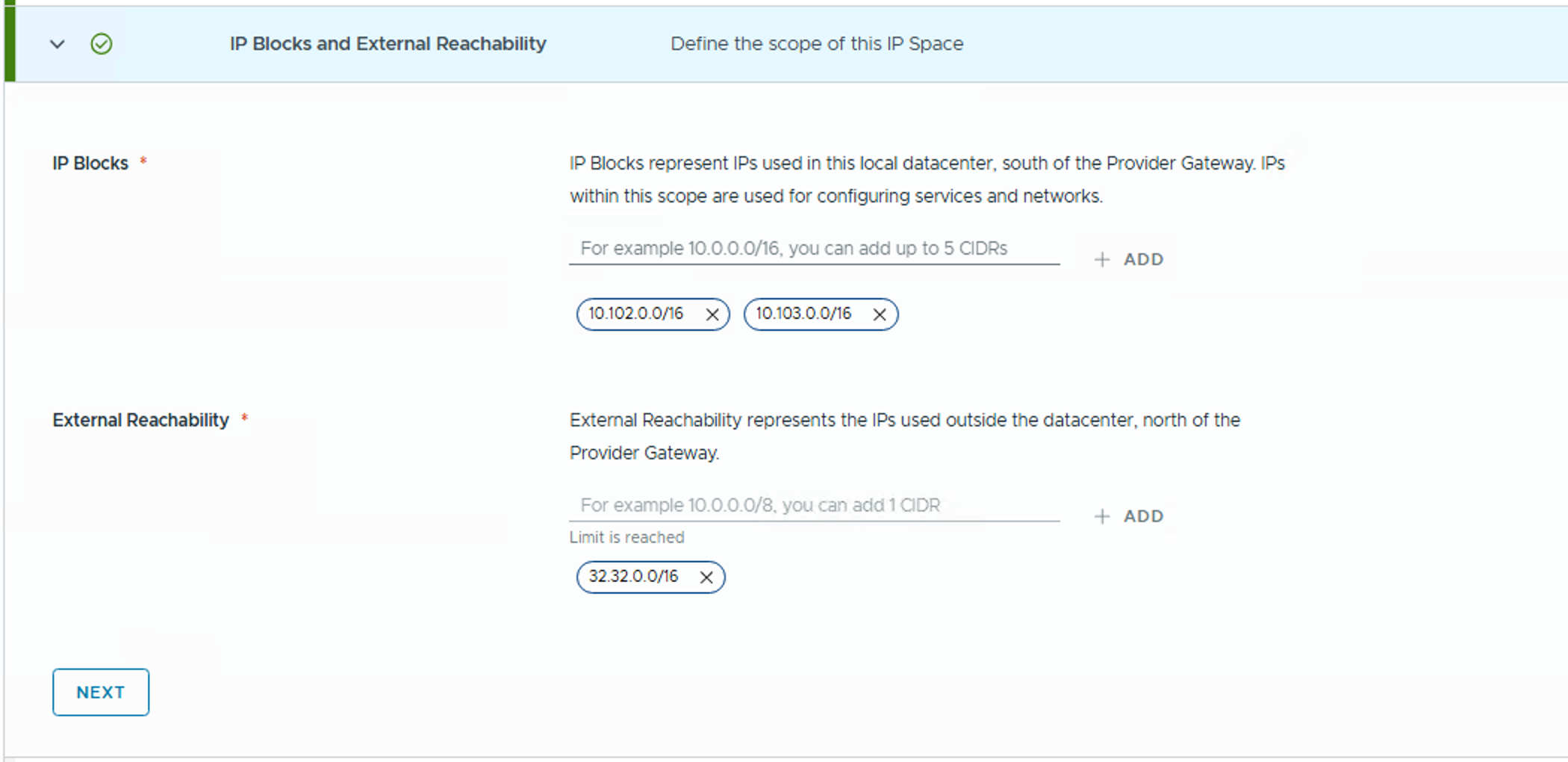This screenshot has height=762, width=1568.
Task: Click the IP Blocks field label
Action: pyautogui.click(x=90, y=164)
